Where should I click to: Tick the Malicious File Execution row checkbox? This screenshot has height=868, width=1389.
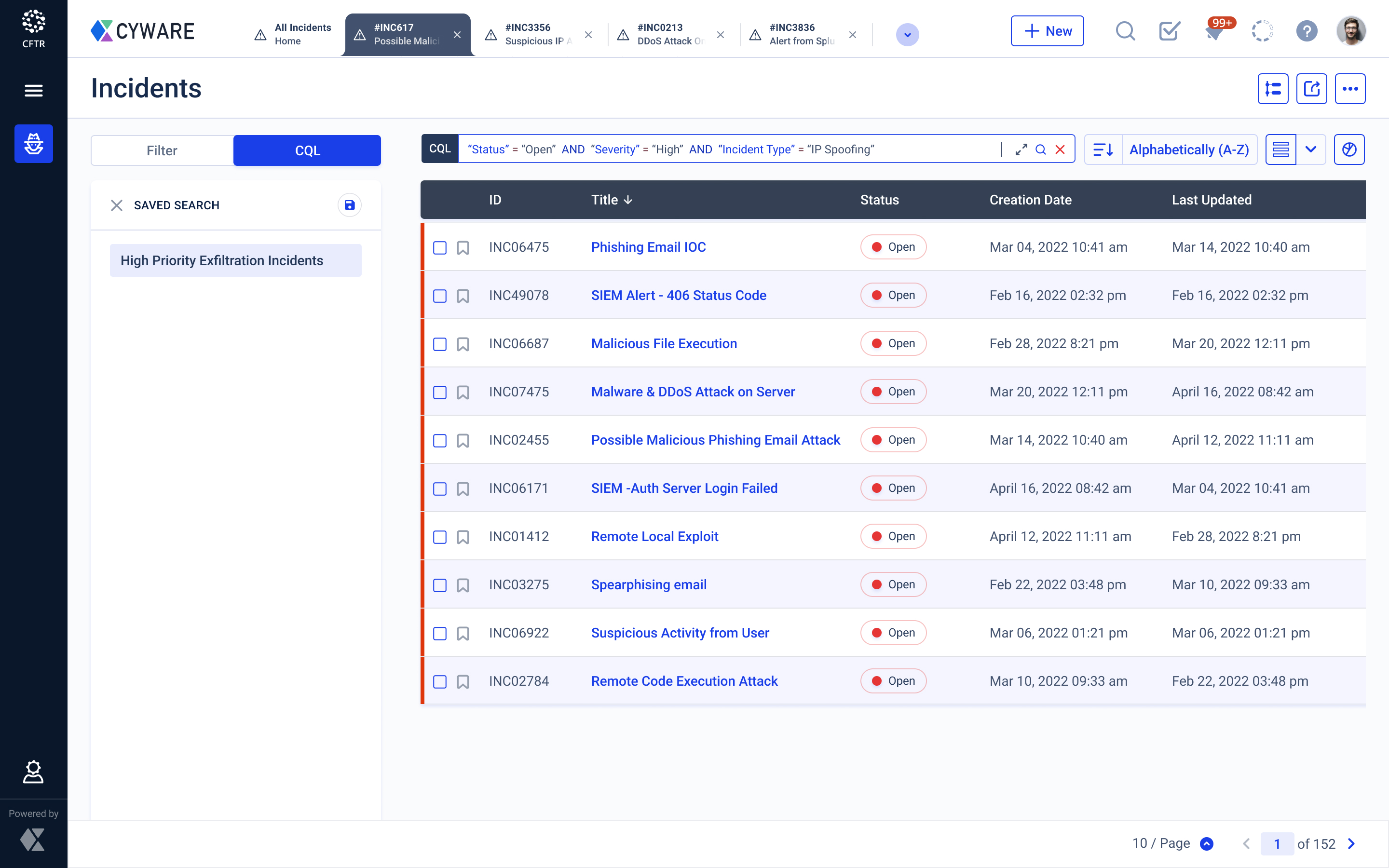pyautogui.click(x=440, y=344)
